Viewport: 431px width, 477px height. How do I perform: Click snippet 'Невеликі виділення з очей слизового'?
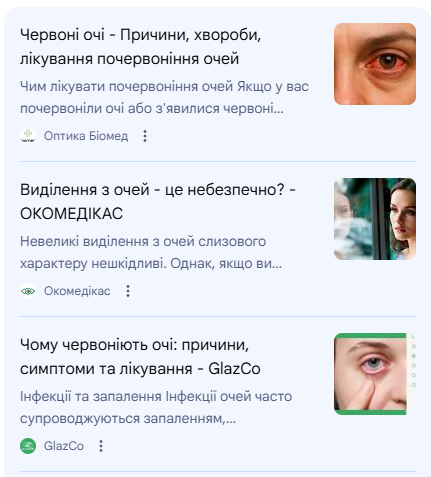point(143,241)
